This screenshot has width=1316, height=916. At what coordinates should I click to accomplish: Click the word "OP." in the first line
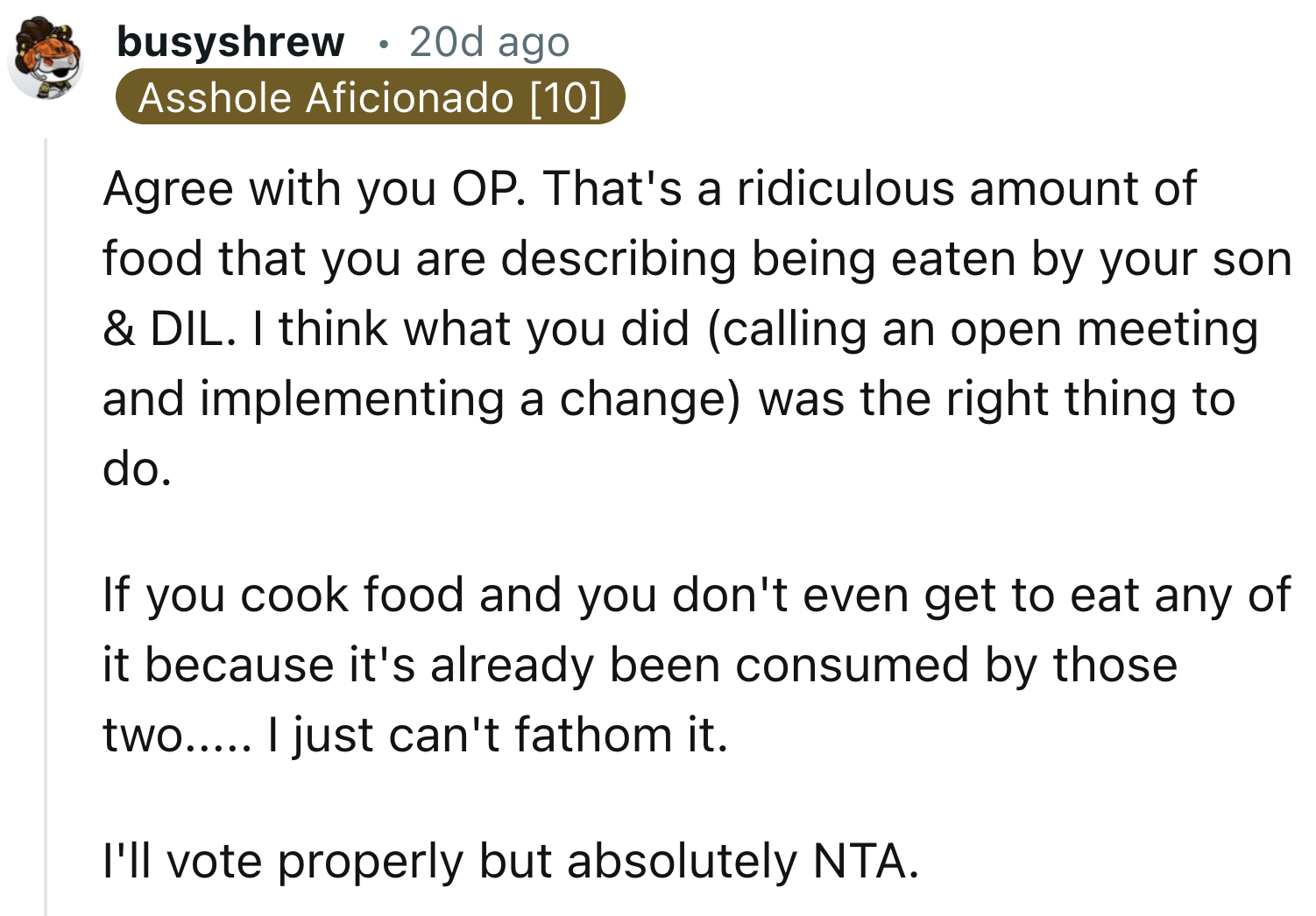click(489, 188)
